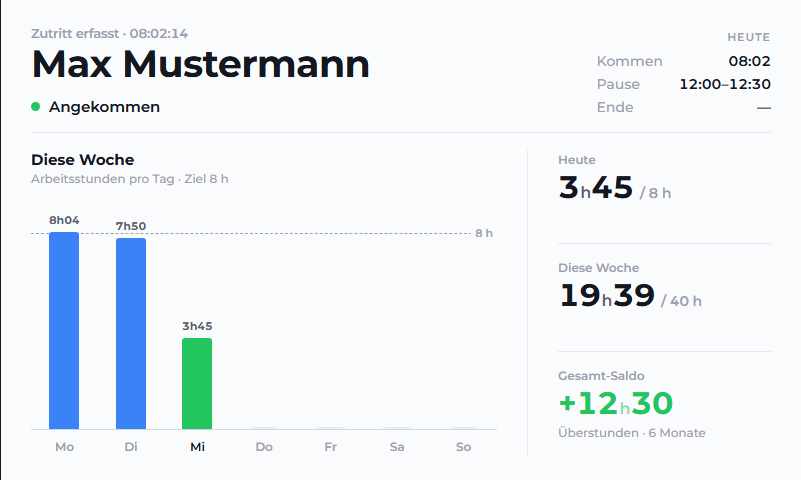Click the HEUTE header label
801x480 pixels.
748,37
